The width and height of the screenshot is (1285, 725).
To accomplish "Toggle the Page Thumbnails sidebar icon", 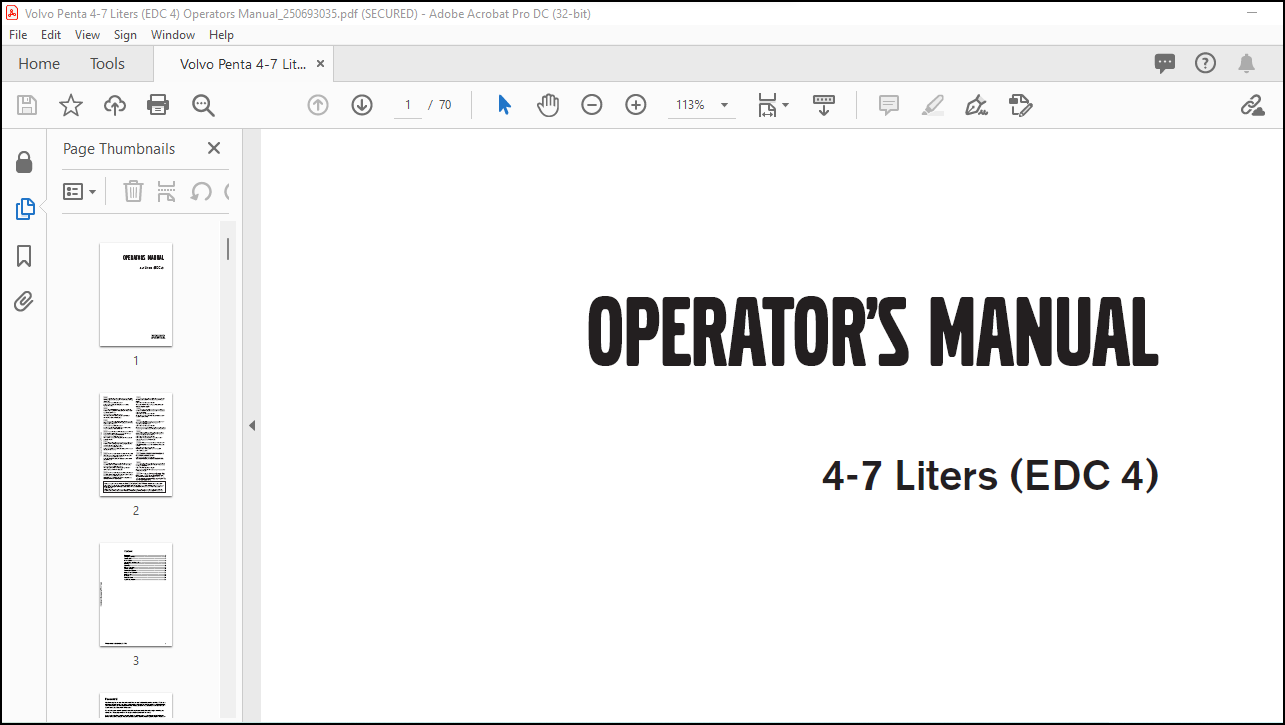I will click(x=24, y=209).
